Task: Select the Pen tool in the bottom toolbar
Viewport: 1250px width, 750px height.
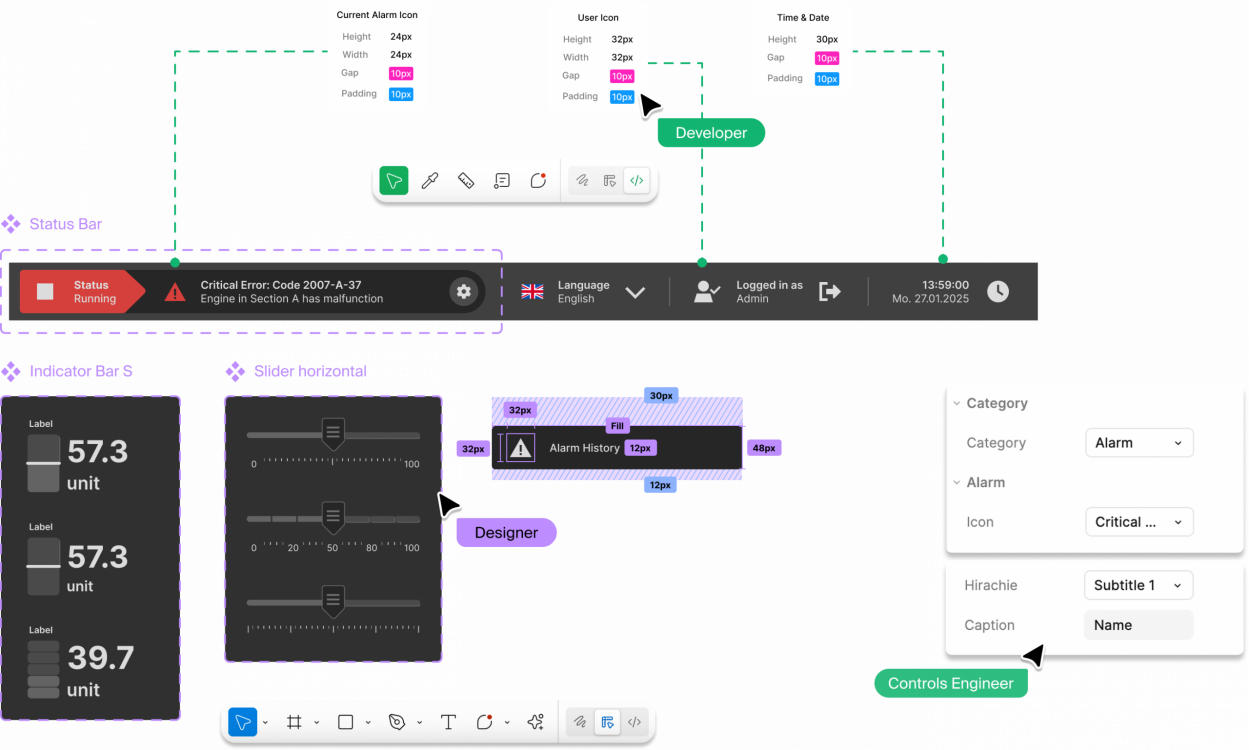Action: pyautogui.click(x=397, y=722)
